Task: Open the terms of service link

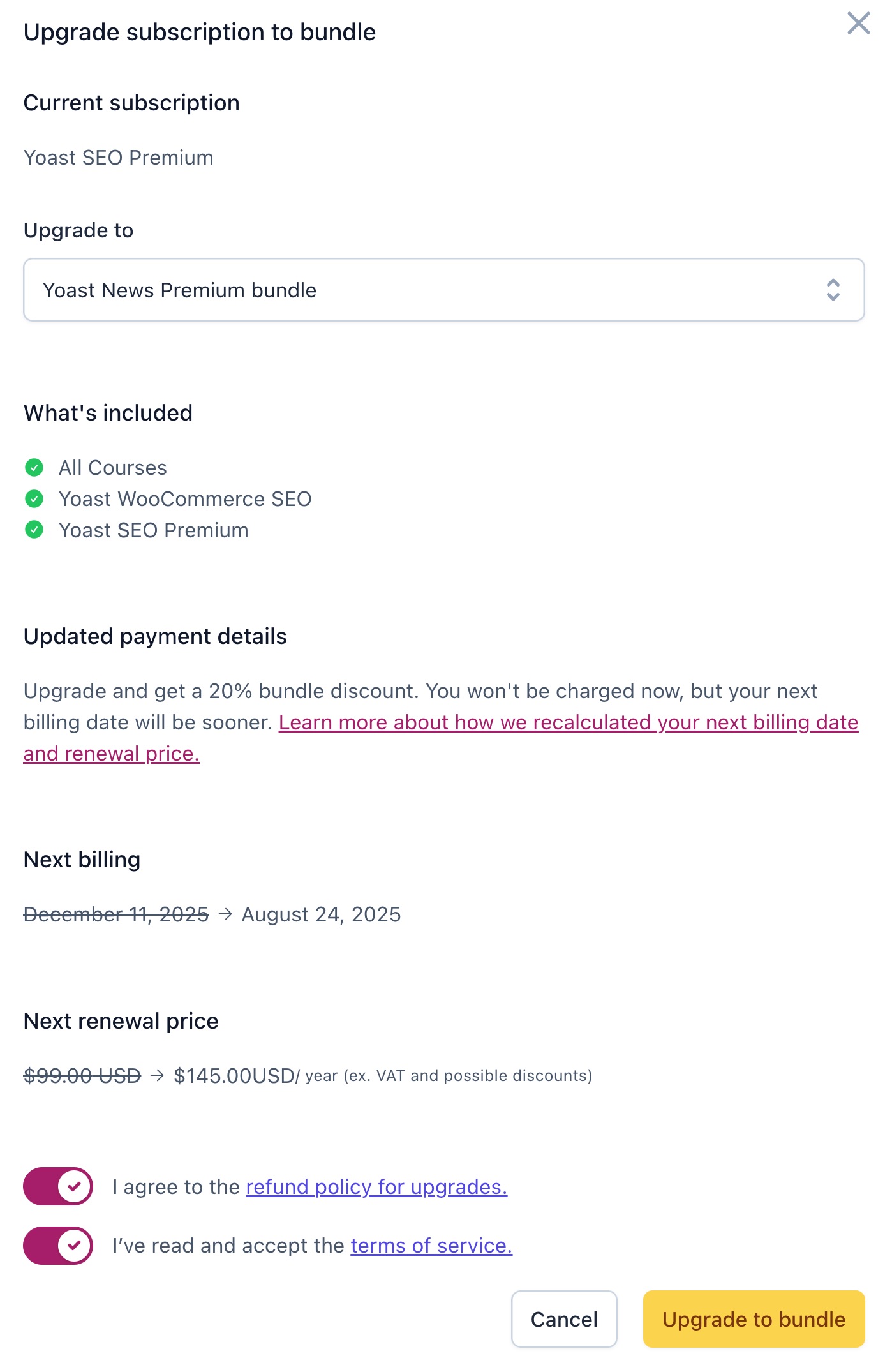Action: 431,1245
